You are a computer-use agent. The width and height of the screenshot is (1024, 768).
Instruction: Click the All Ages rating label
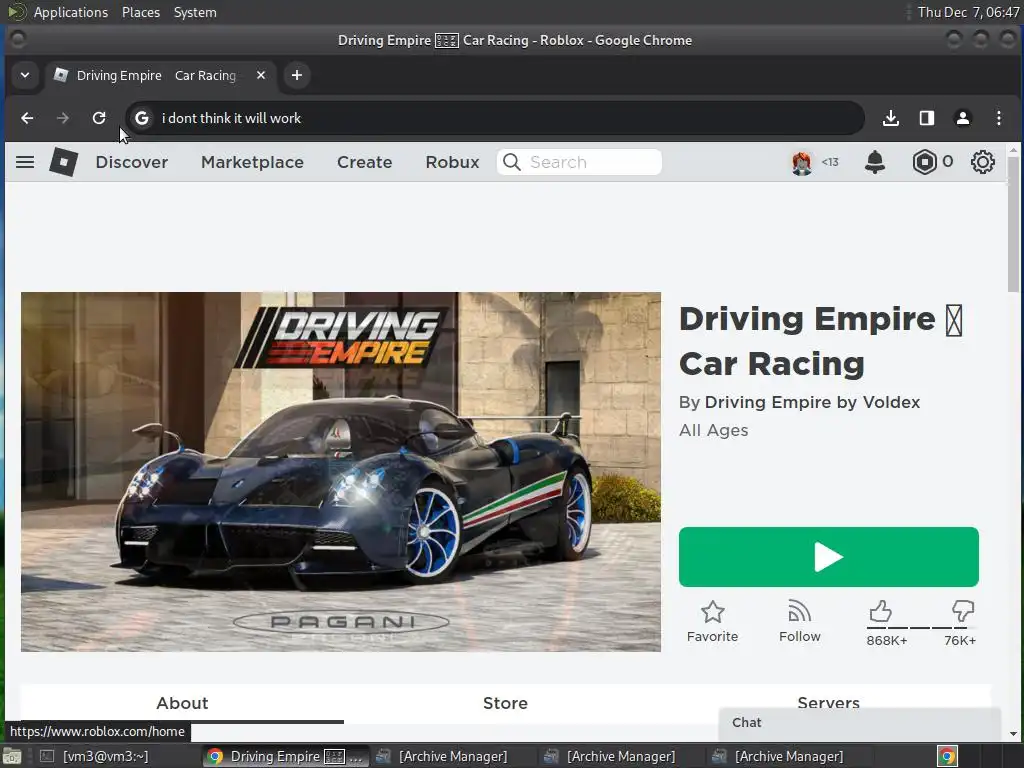[713, 430]
